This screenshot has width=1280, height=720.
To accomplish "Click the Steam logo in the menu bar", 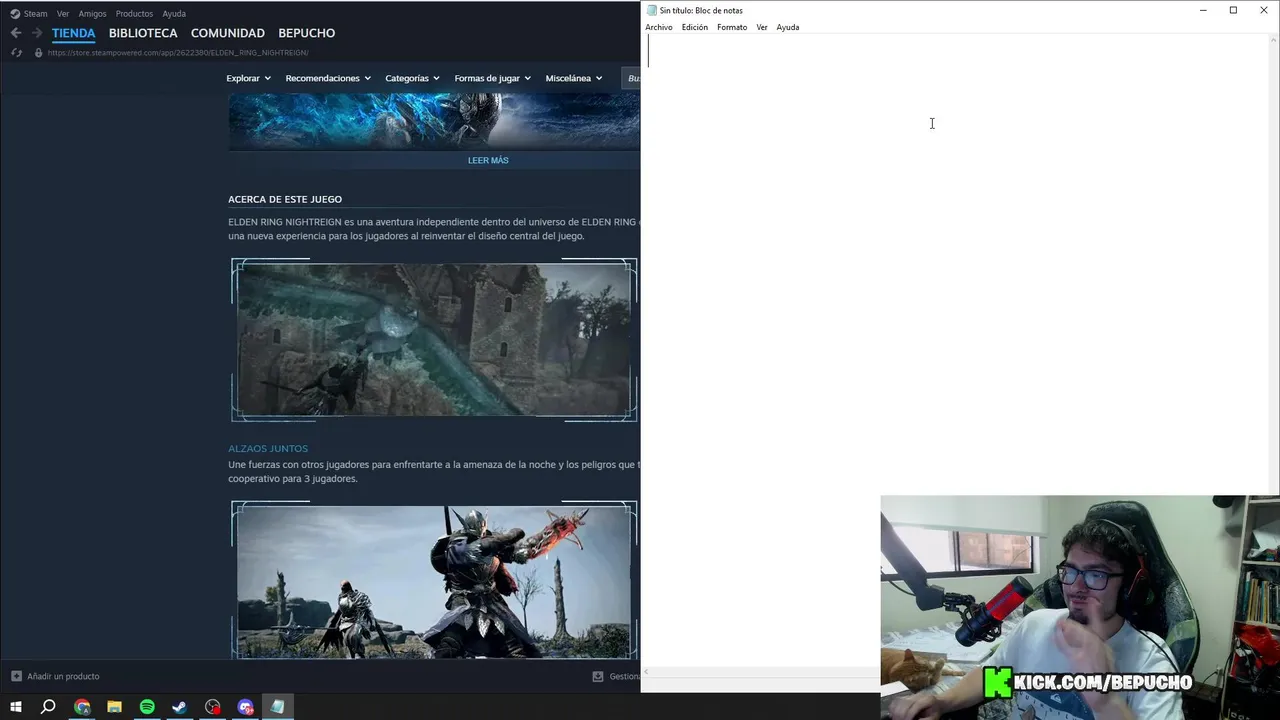I will 15,14.
